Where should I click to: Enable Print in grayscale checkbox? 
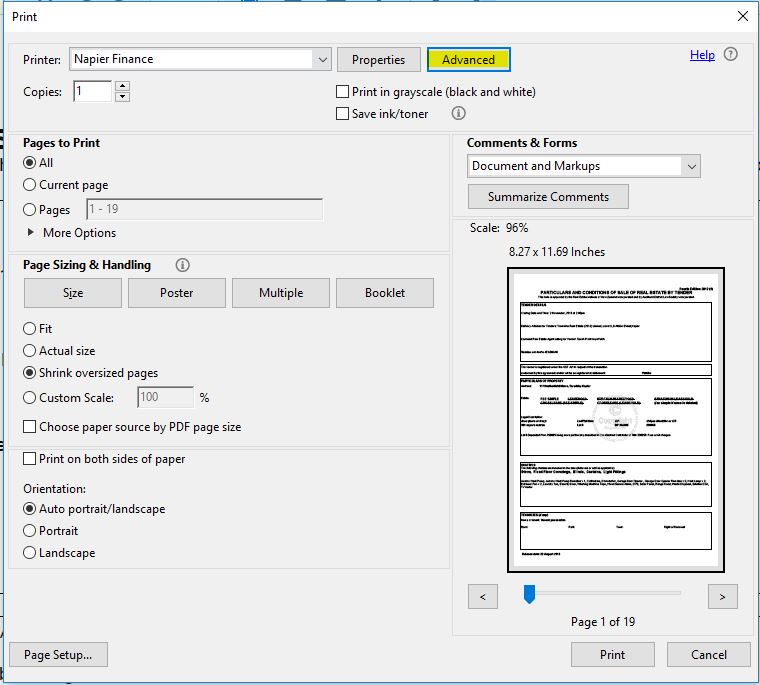[343, 92]
